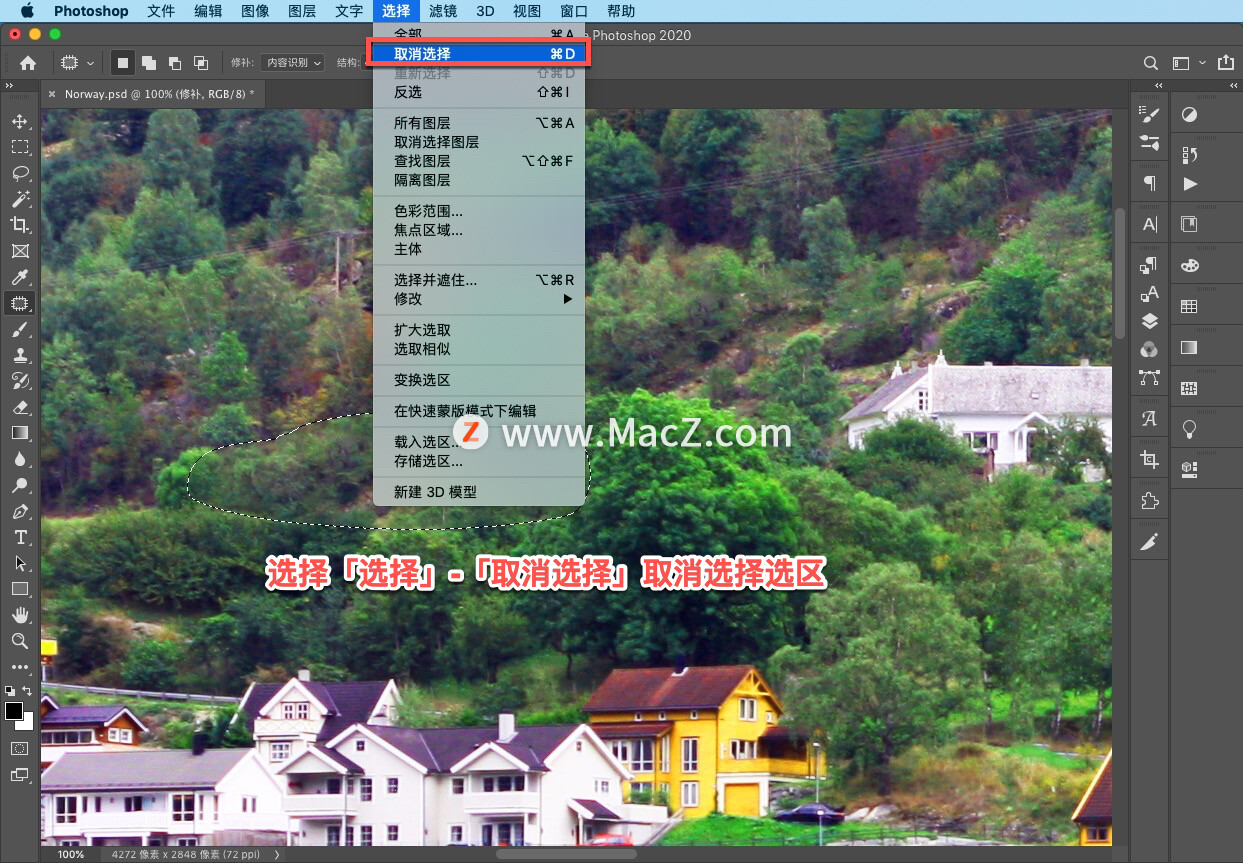Switch to the Norway.psd document tab

159,93
